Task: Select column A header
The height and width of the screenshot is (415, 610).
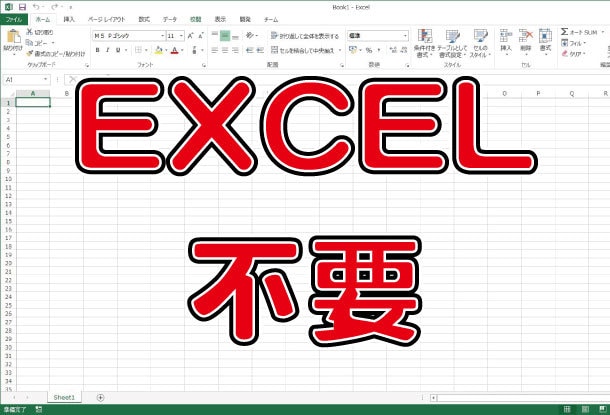Action: pos(33,93)
